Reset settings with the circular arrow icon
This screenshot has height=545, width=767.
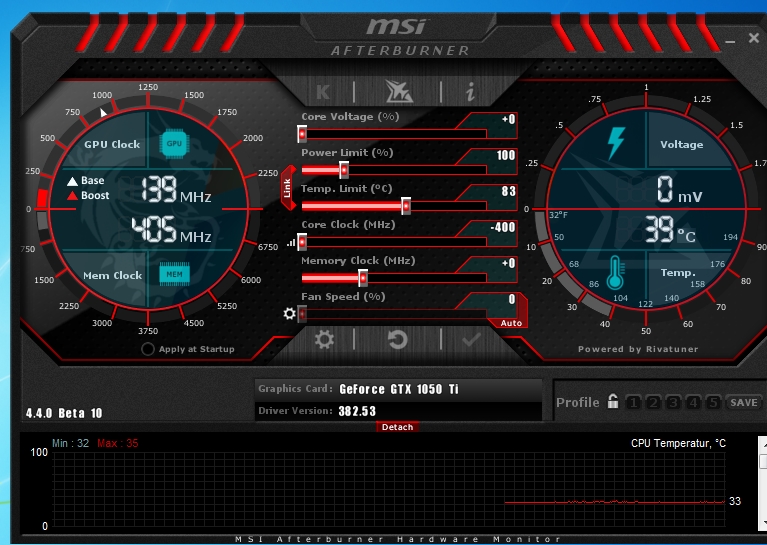point(397,339)
